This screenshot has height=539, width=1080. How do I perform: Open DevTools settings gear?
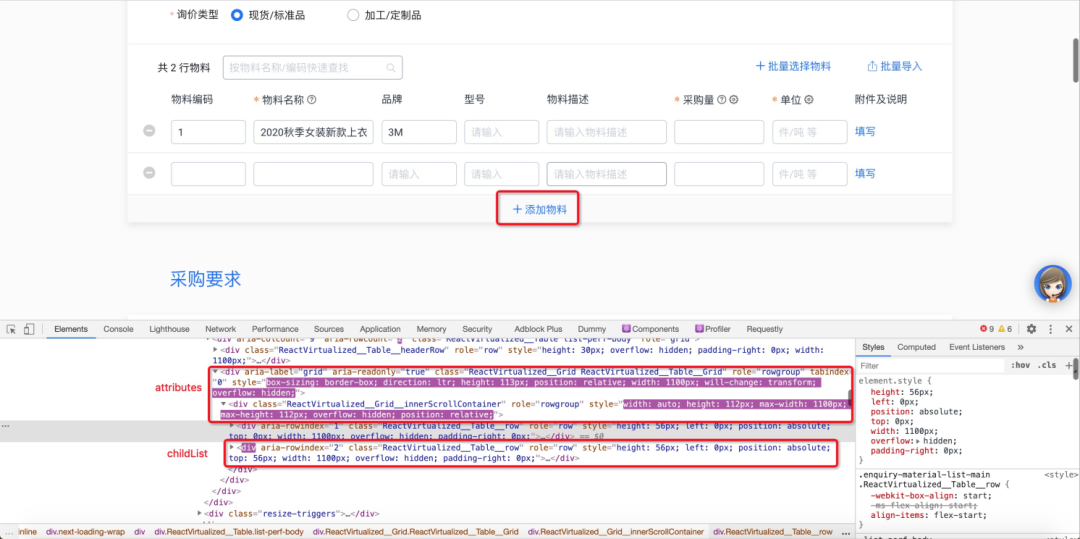coord(1031,329)
